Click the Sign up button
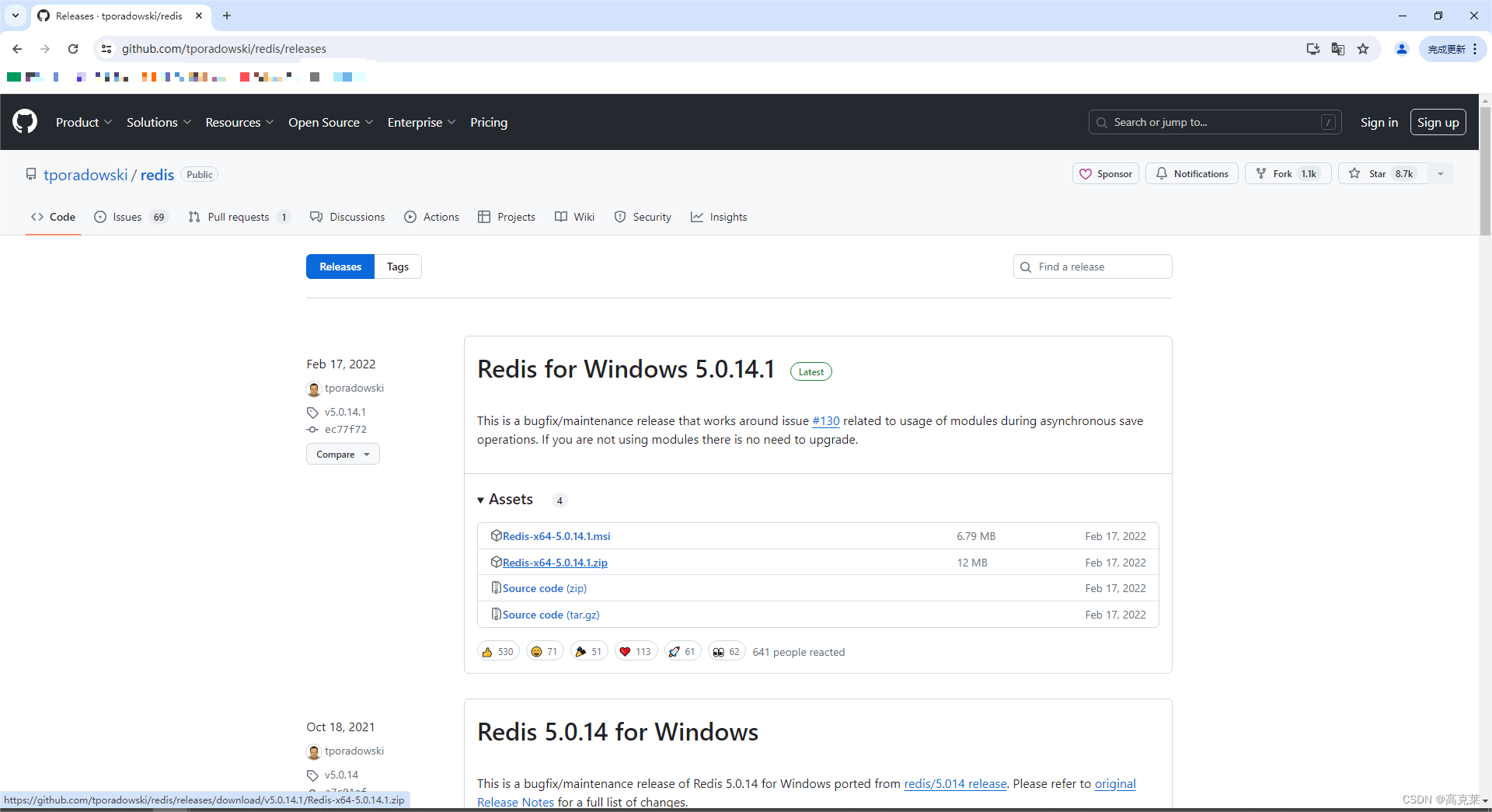This screenshot has width=1492, height=812. point(1438,122)
